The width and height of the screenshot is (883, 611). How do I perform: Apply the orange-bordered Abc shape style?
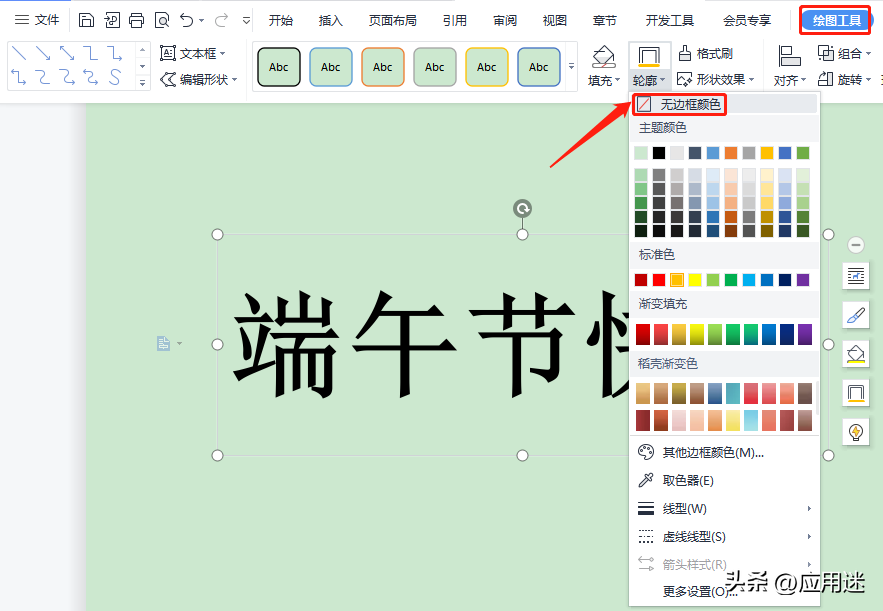click(x=382, y=67)
